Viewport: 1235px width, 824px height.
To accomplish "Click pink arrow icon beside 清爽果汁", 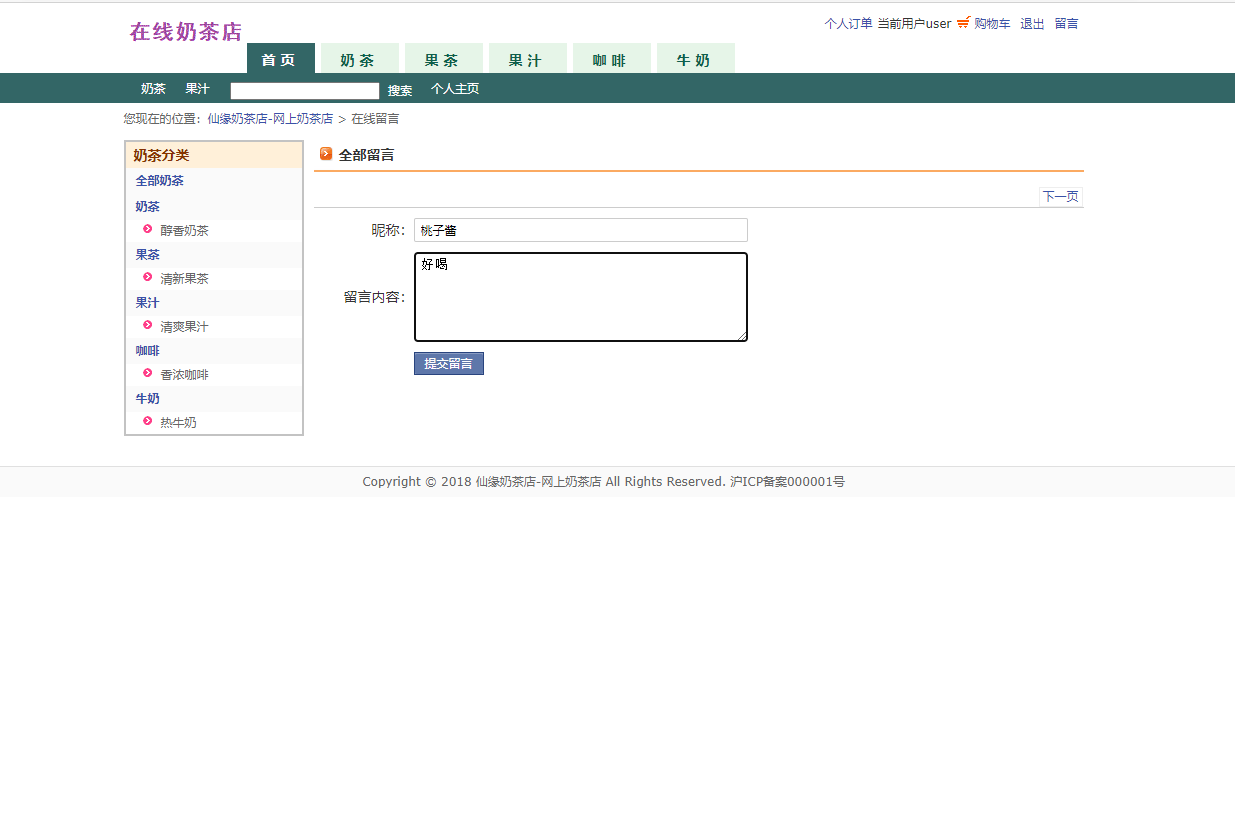I will pos(146,326).
